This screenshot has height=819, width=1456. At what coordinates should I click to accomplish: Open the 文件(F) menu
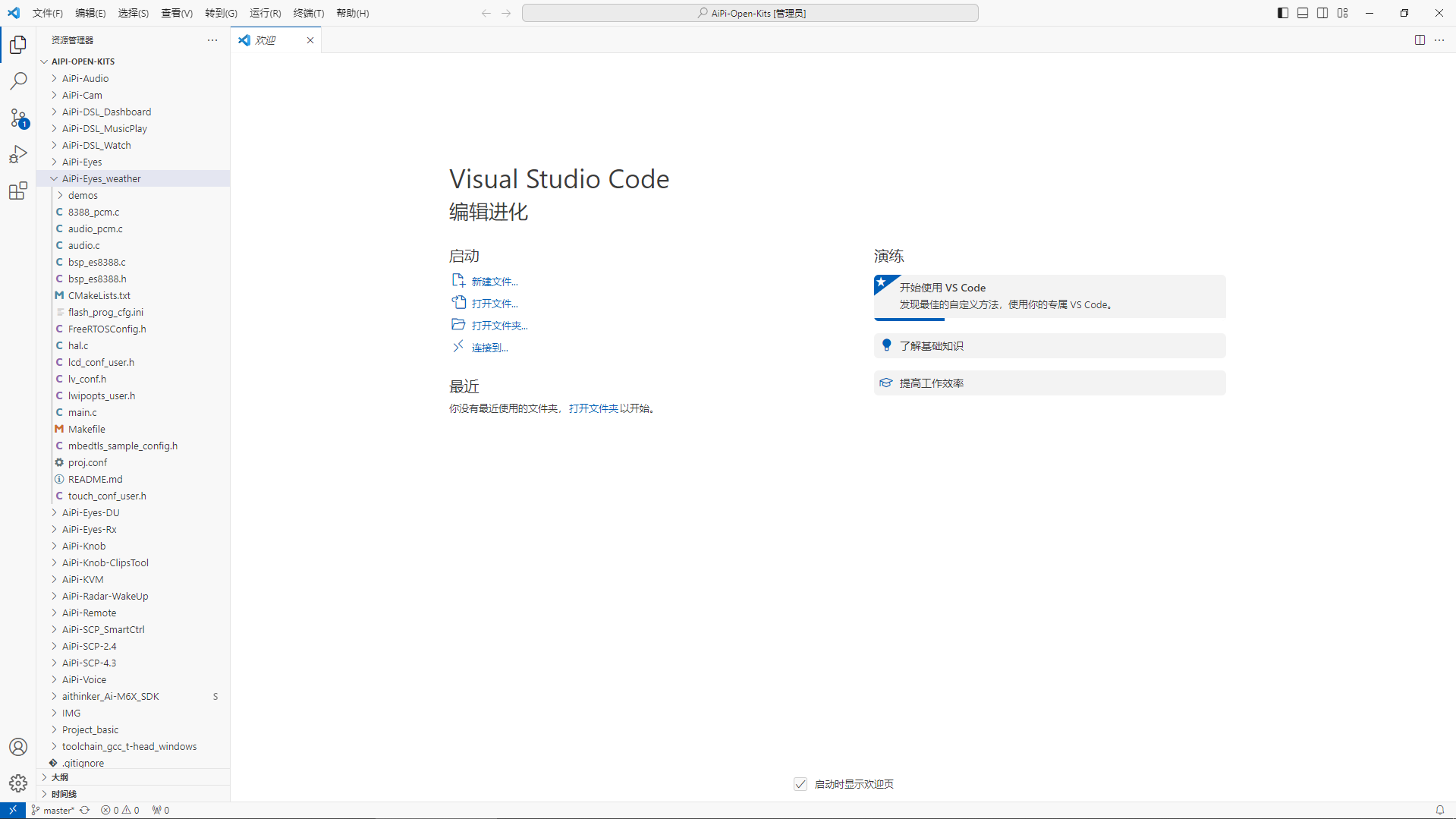pyautogui.click(x=48, y=13)
